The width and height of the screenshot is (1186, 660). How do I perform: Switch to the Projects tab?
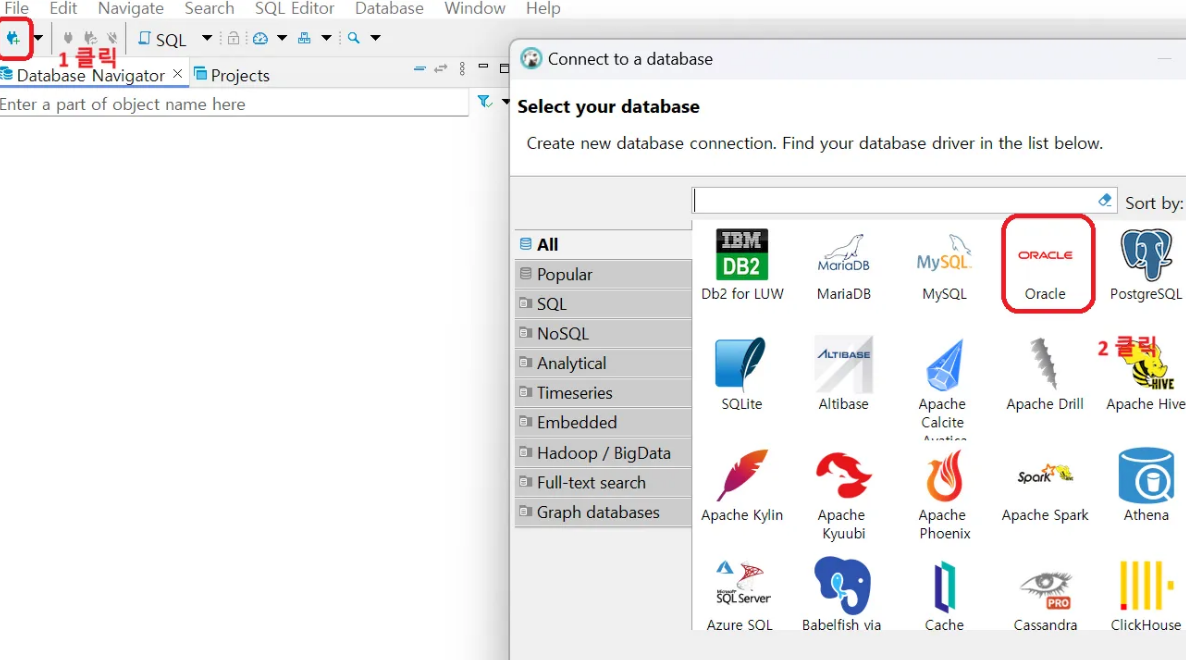232,75
